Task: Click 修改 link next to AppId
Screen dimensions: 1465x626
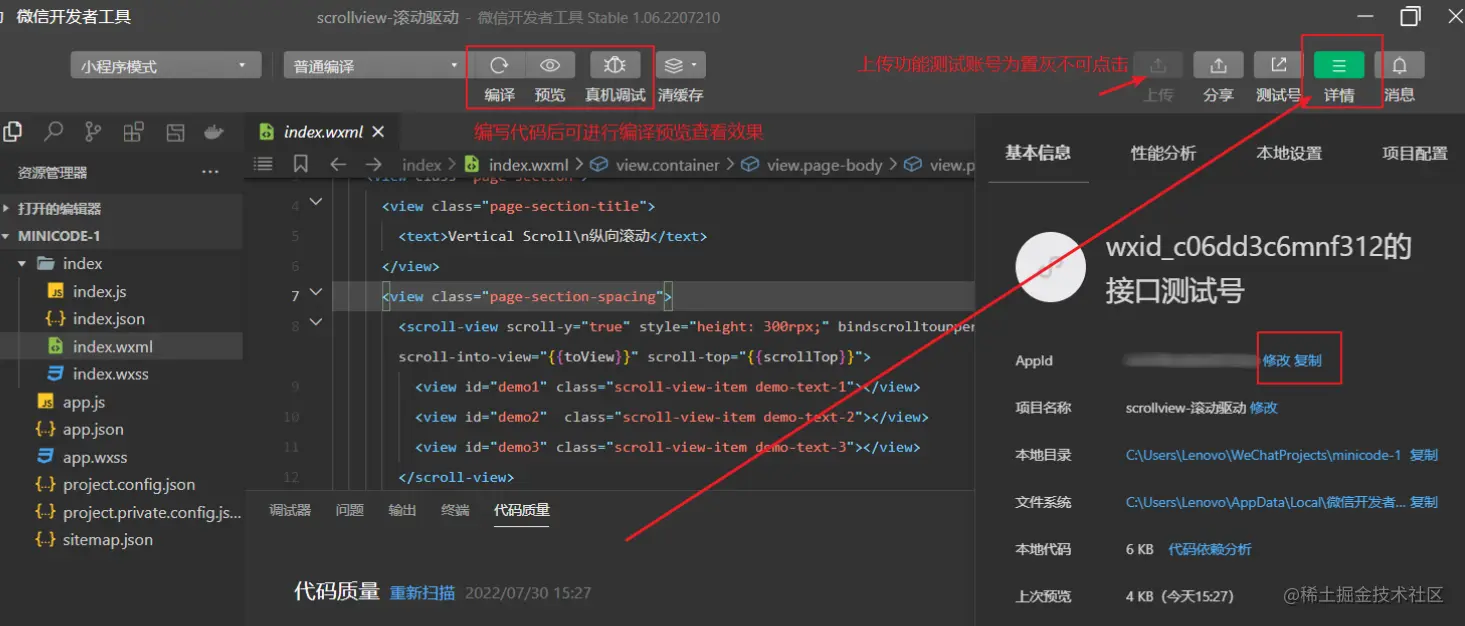Action: pyautogui.click(x=1276, y=360)
